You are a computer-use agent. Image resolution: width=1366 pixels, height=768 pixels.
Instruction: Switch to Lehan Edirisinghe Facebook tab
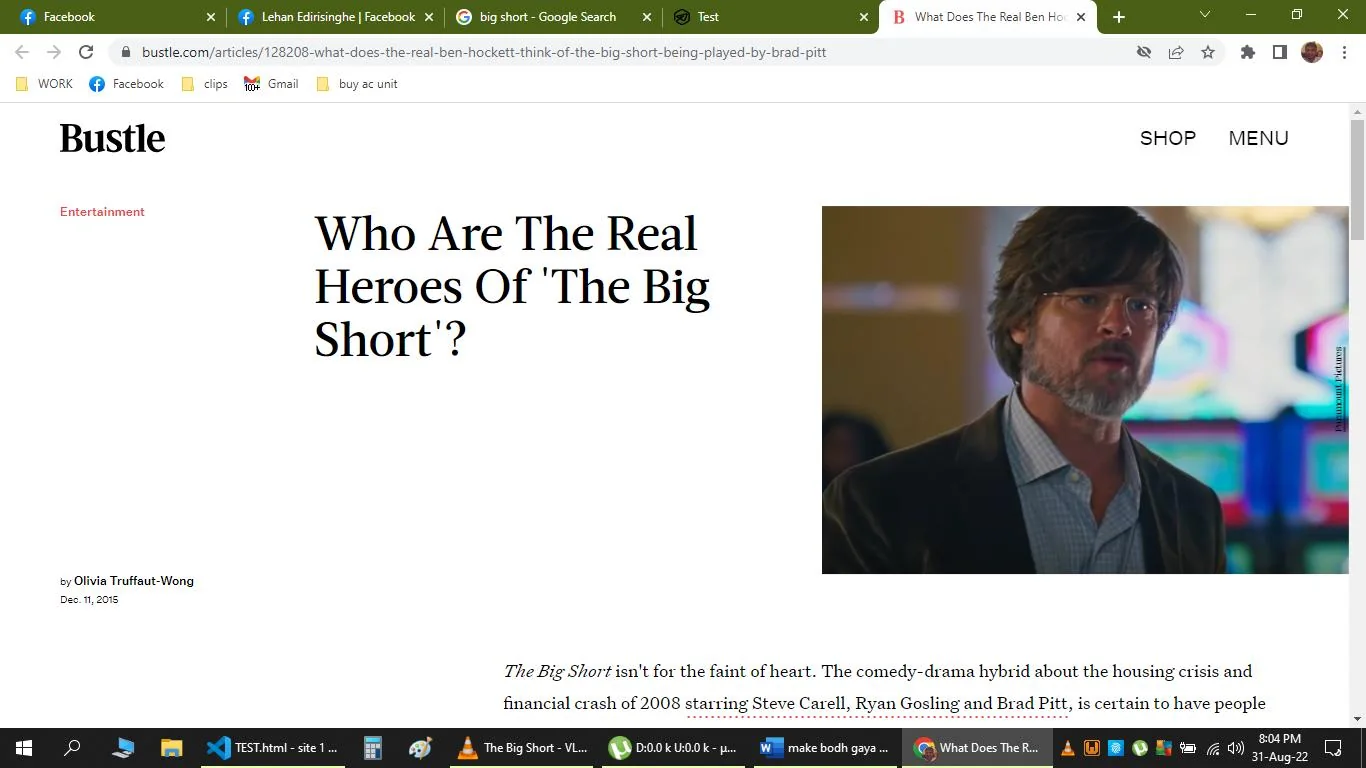click(x=336, y=17)
